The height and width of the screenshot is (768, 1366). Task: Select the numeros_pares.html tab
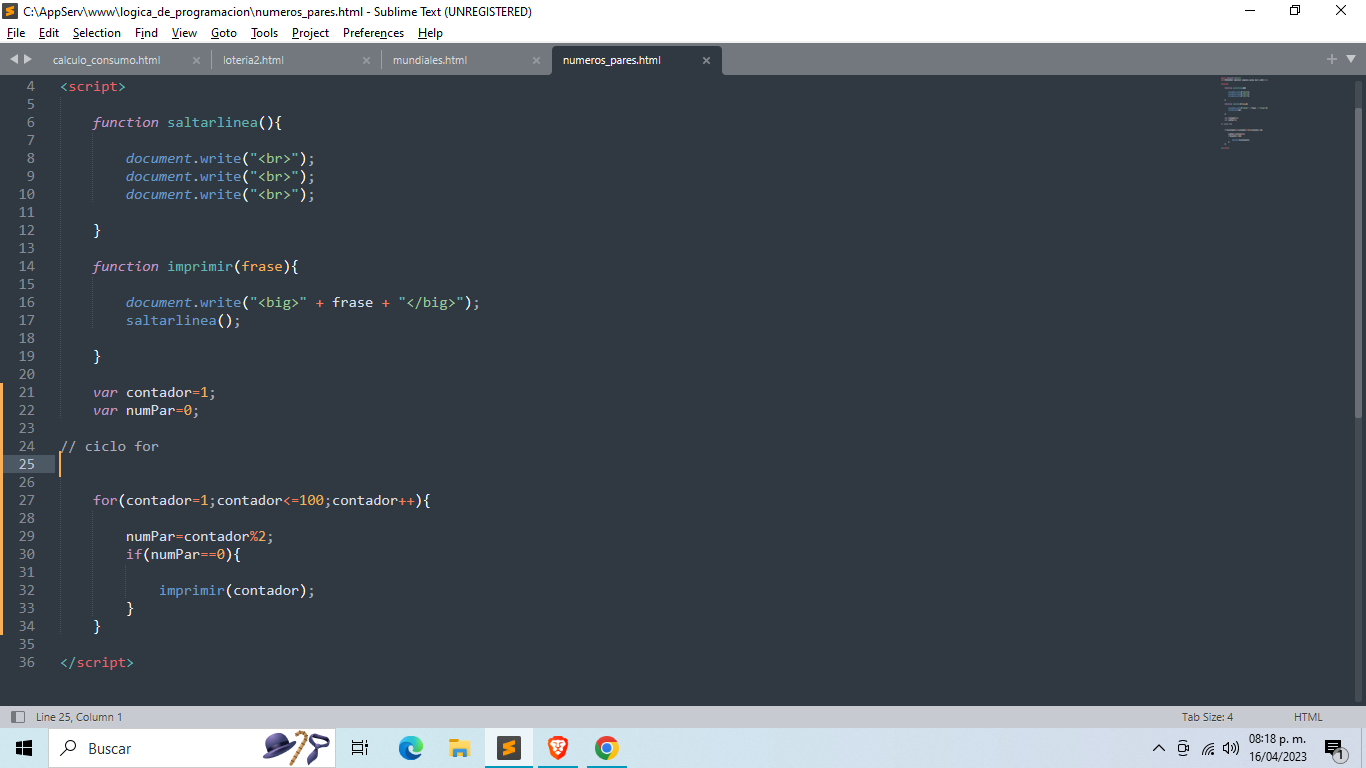coord(612,60)
